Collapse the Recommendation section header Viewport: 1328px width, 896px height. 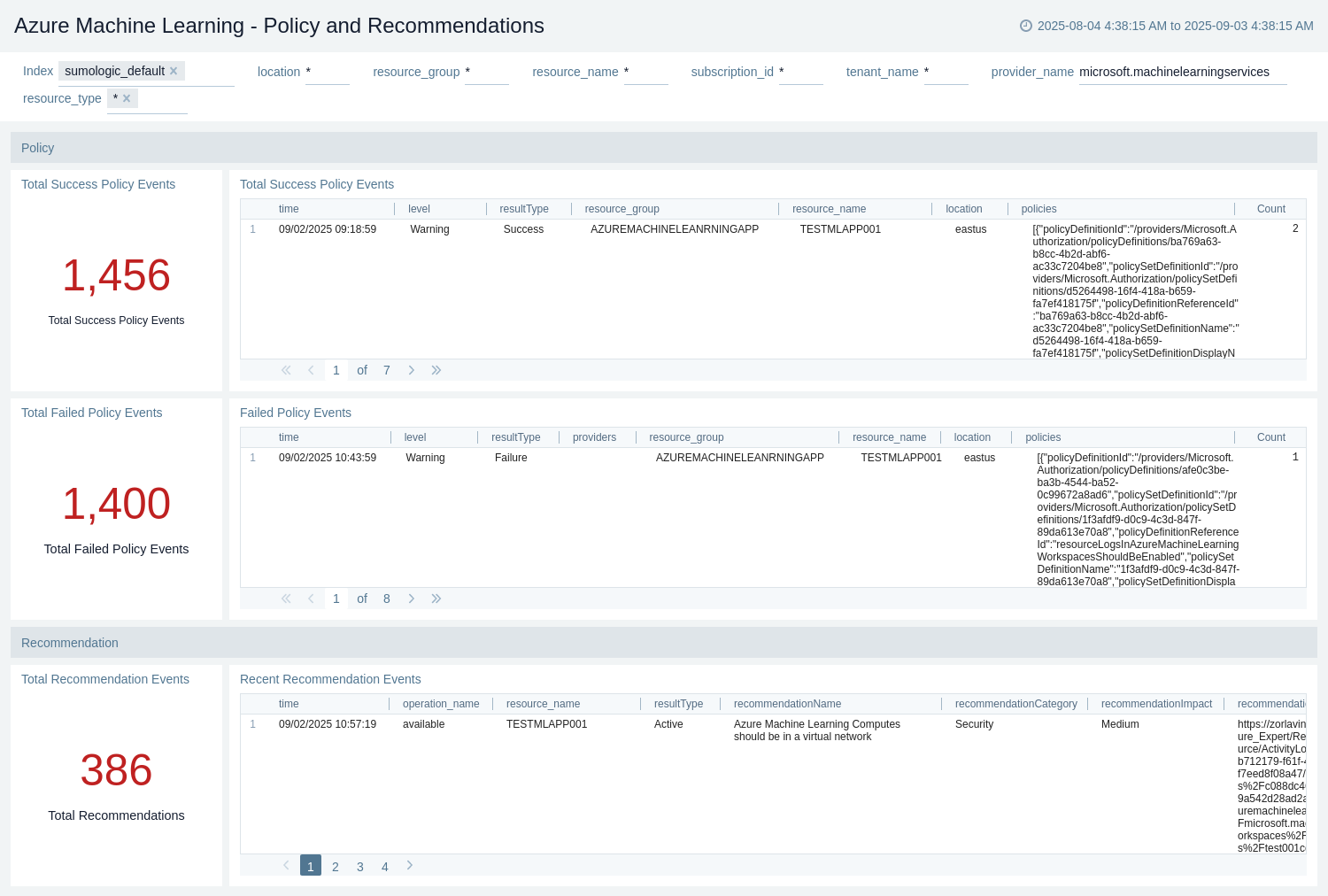point(664,643)
